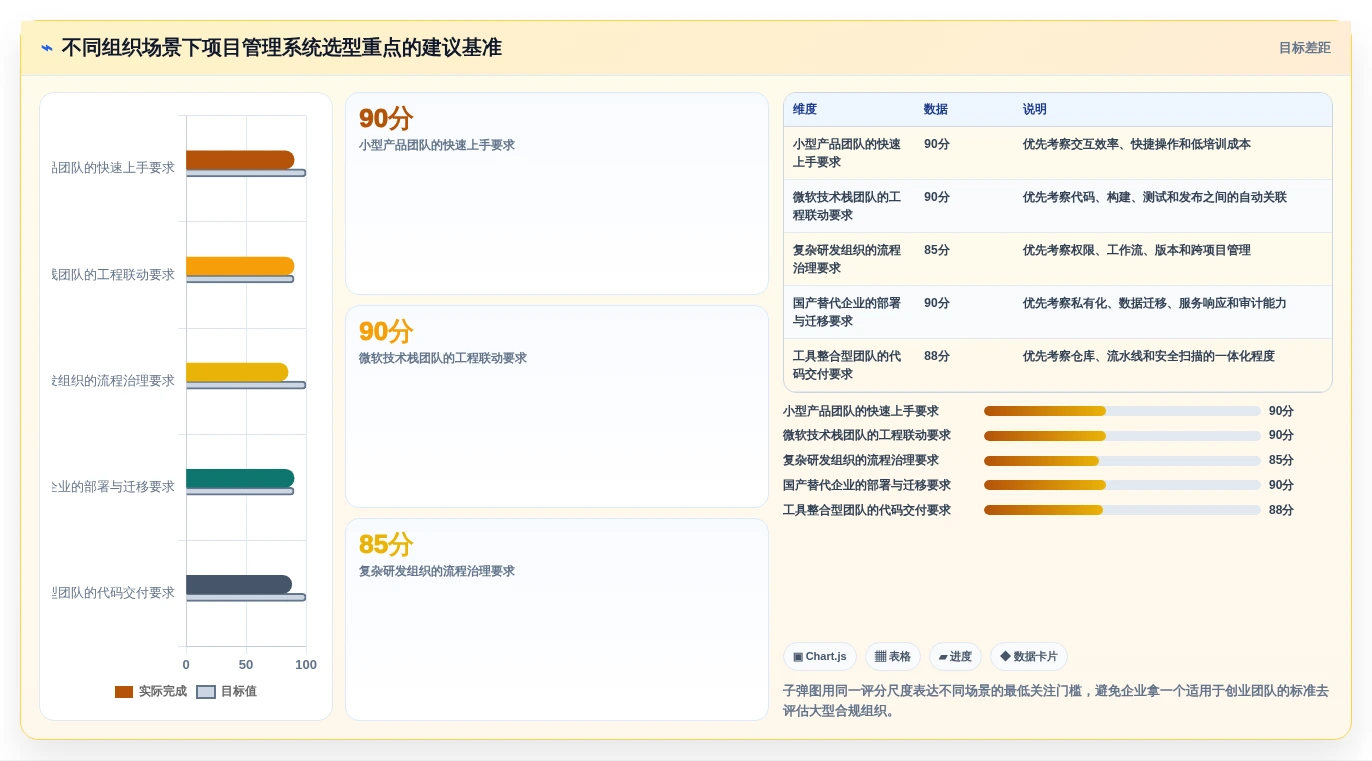Click description 优先考察权限、工作流、版本和跨项目管理
The image size is (1372, 761).
(1137, 250)
